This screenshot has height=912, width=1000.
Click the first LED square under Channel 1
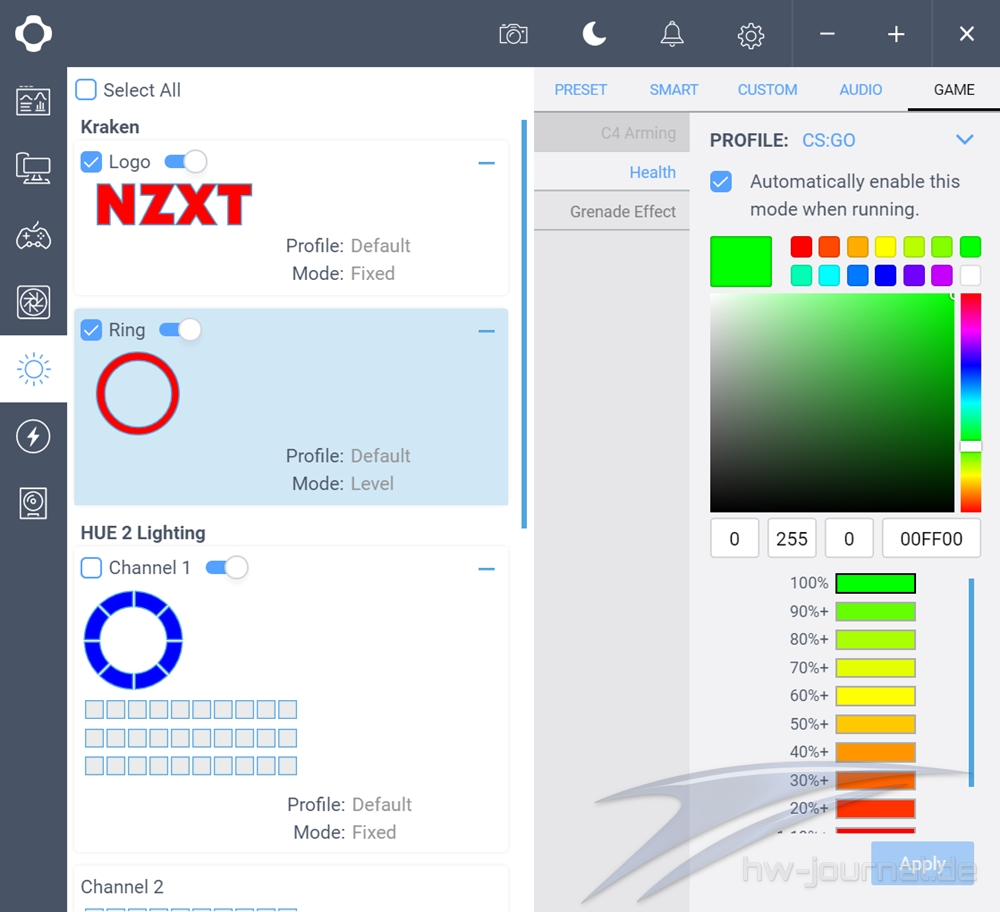point(94,709)
